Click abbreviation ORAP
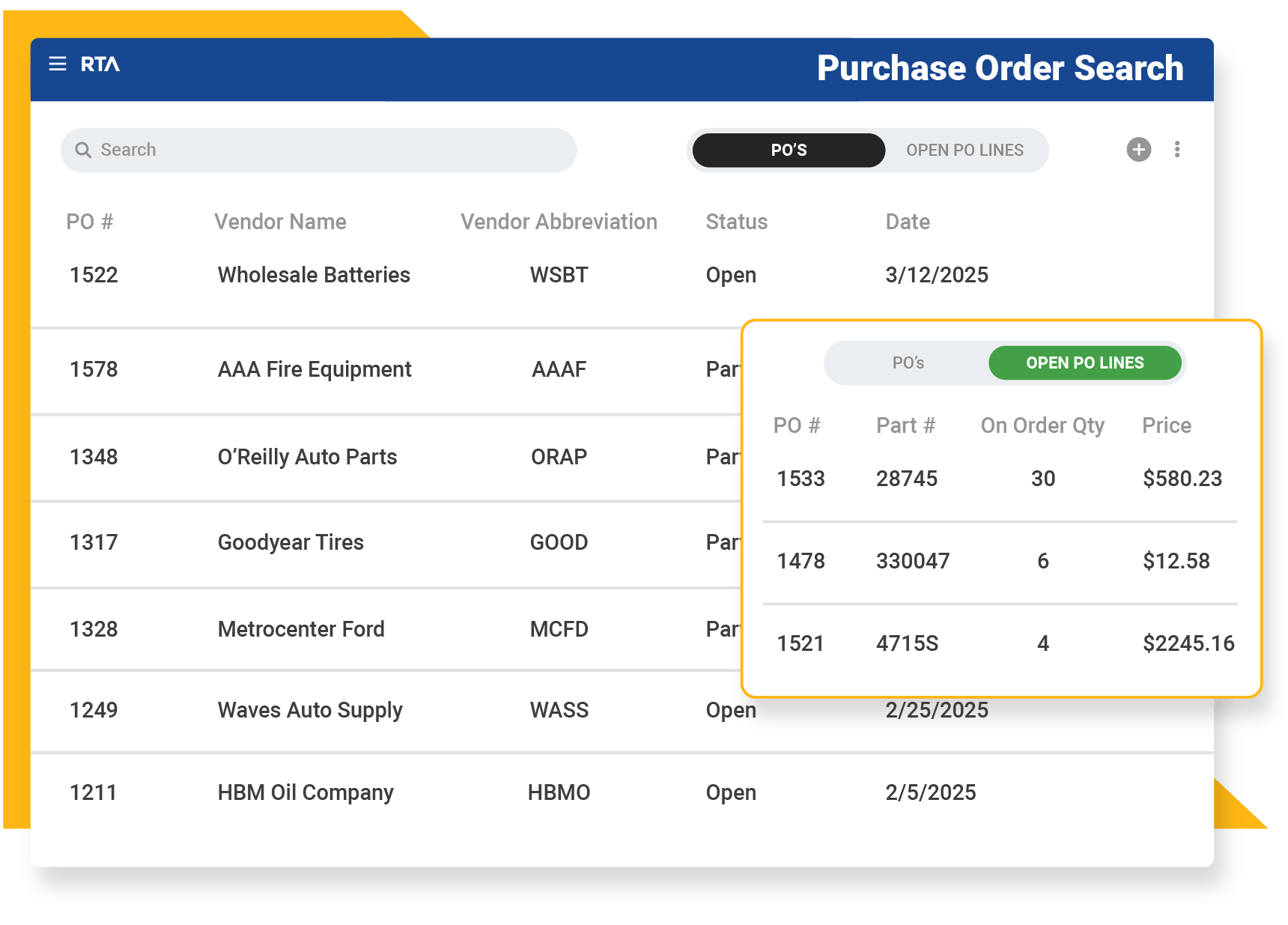 pyautogui.click(x=559, y=457)
